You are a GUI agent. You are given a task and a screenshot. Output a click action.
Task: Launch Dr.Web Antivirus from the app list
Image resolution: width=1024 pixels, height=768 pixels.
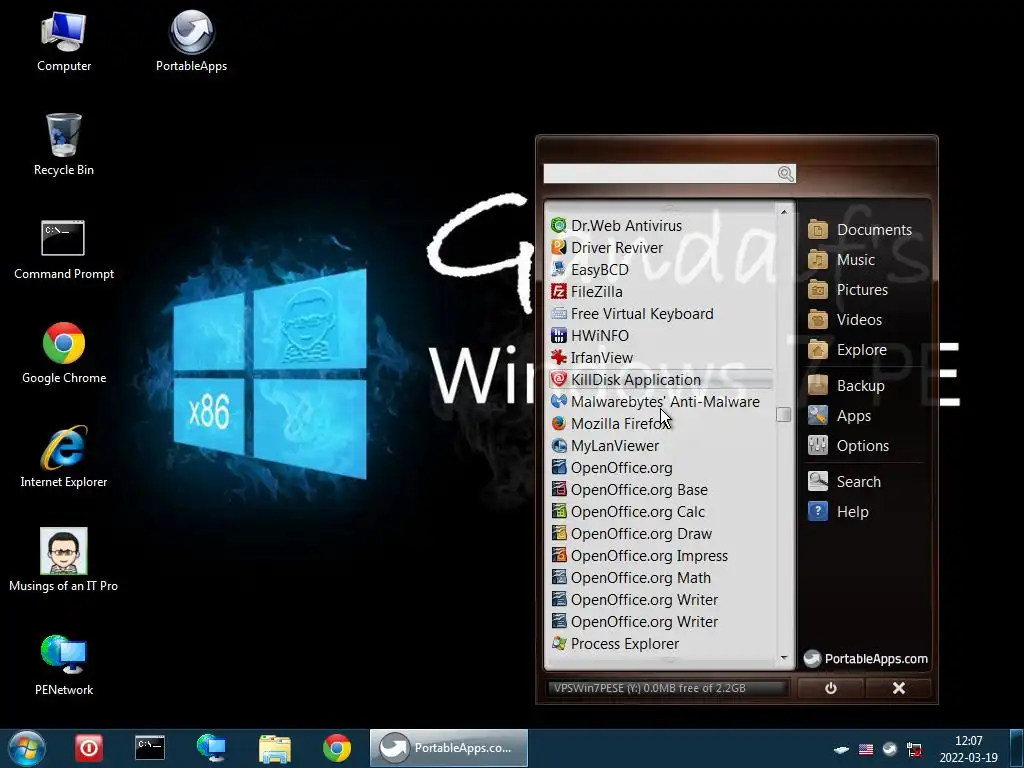pos(616,225)
